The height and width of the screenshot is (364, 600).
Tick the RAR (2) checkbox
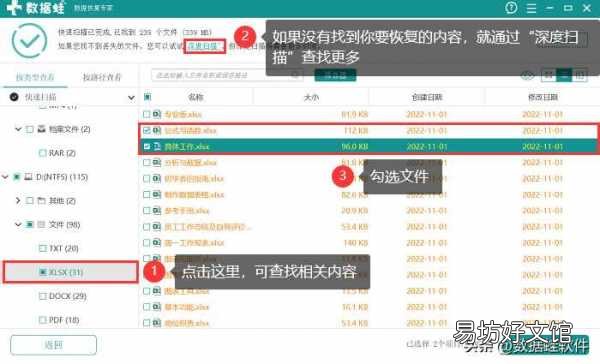(42, 153)
